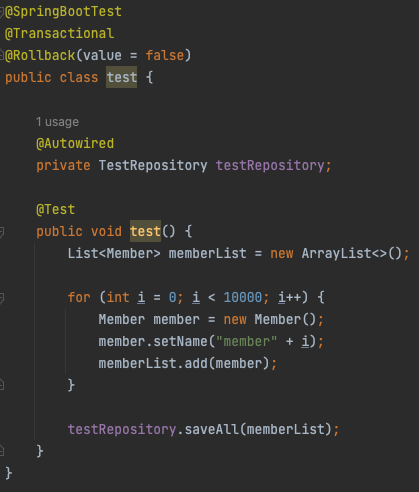Screen dimensions: 419x492
Task: Collapse the class annotations fold marker
Action: coord(2,12)
